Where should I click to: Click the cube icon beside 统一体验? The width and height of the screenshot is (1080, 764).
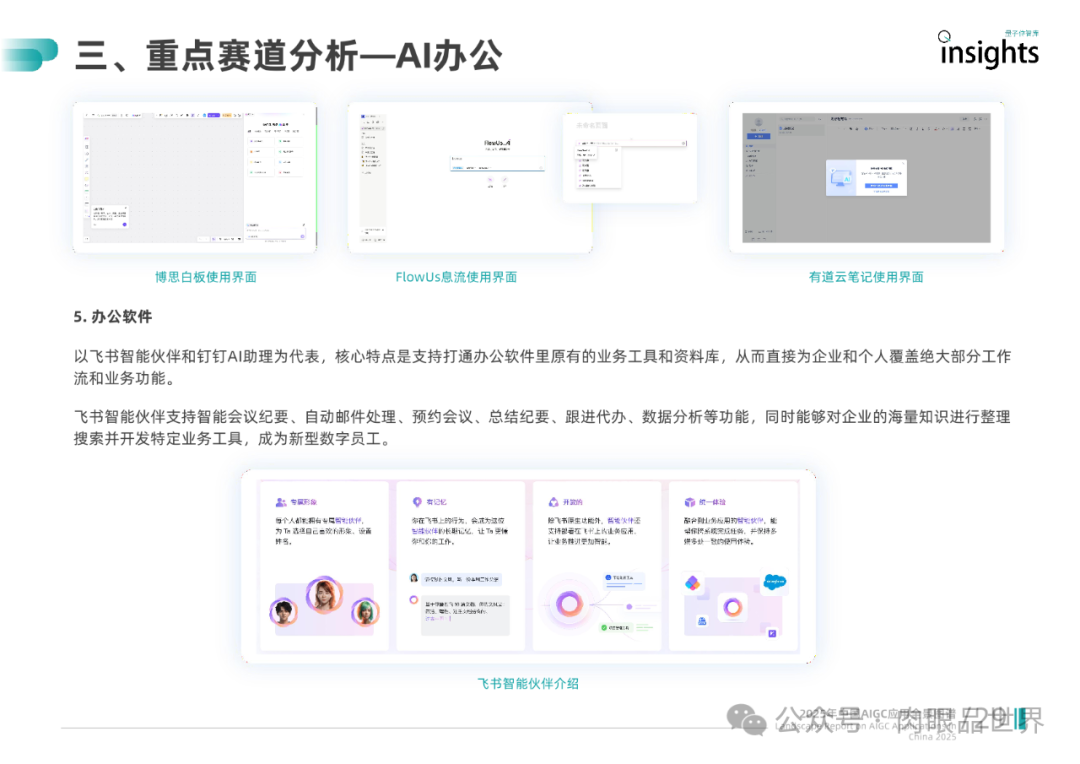pos(689,502)
